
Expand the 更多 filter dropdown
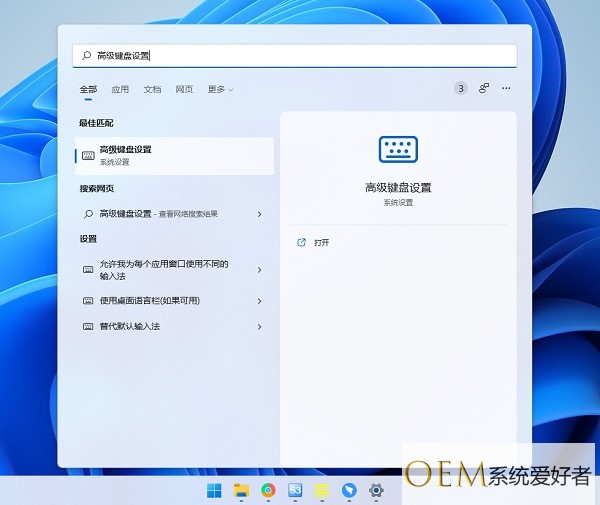[x=220, y=89]
